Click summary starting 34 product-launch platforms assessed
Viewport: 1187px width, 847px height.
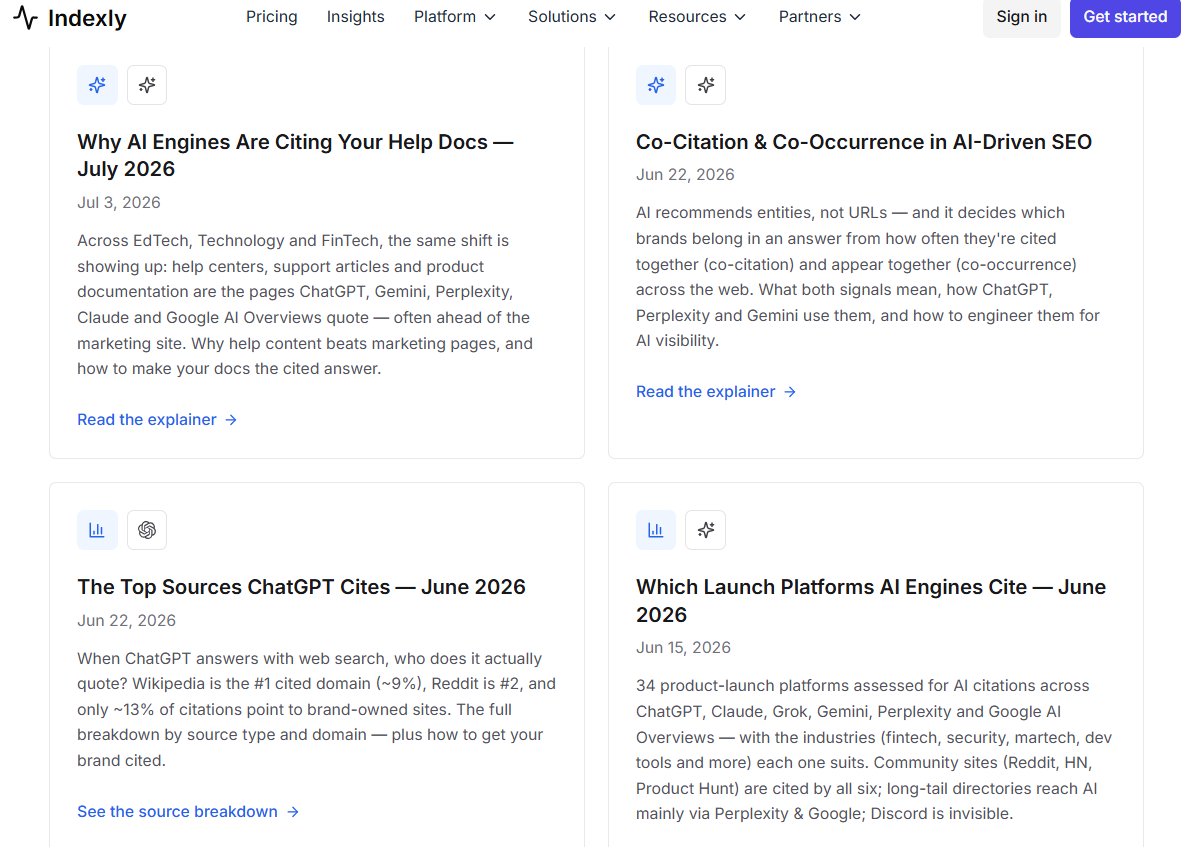[x=874, y=750]
